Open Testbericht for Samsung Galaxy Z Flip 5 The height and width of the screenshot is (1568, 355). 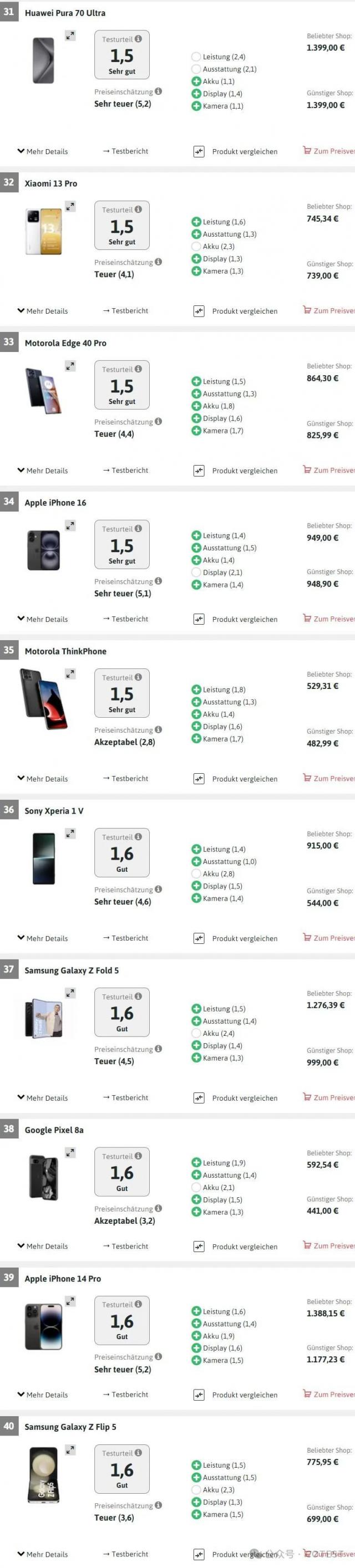pos(125,1554)
